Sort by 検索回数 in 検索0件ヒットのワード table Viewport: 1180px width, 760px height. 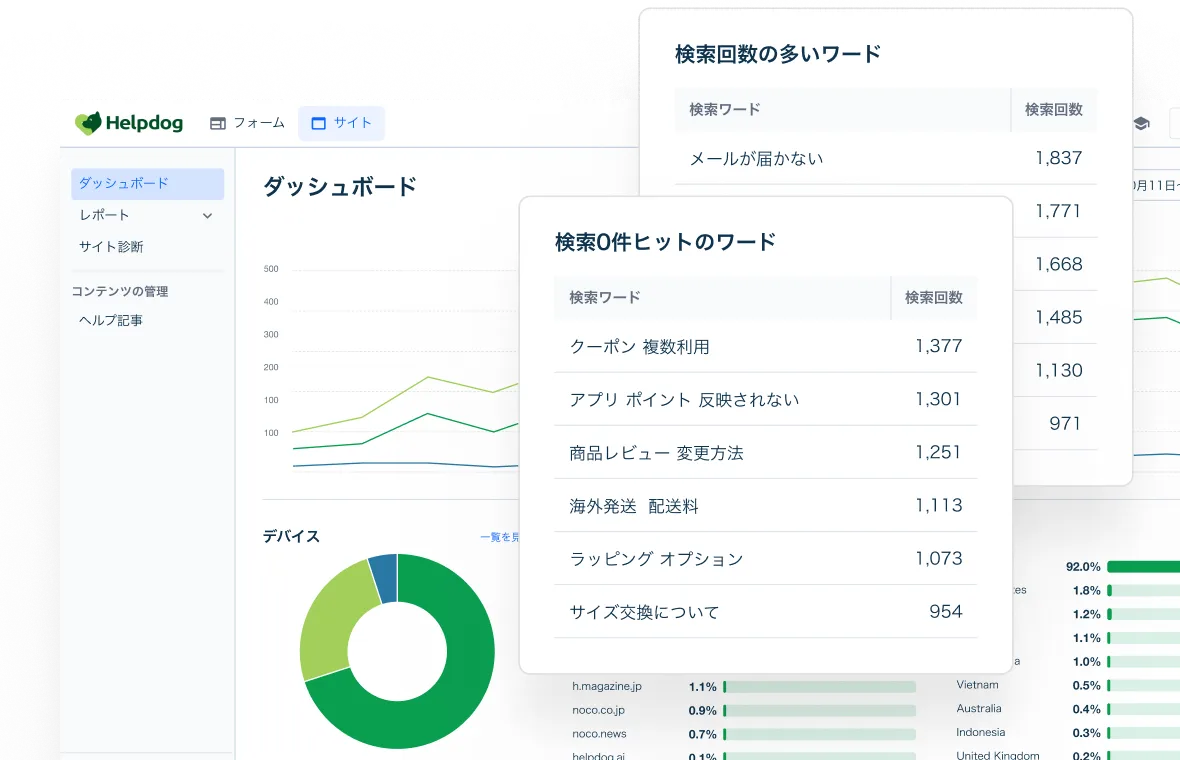pyautogui.click(x=933, y=297)
